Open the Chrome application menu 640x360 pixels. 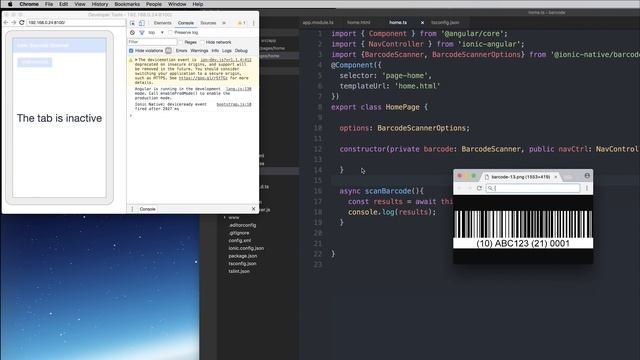point(29,4)
